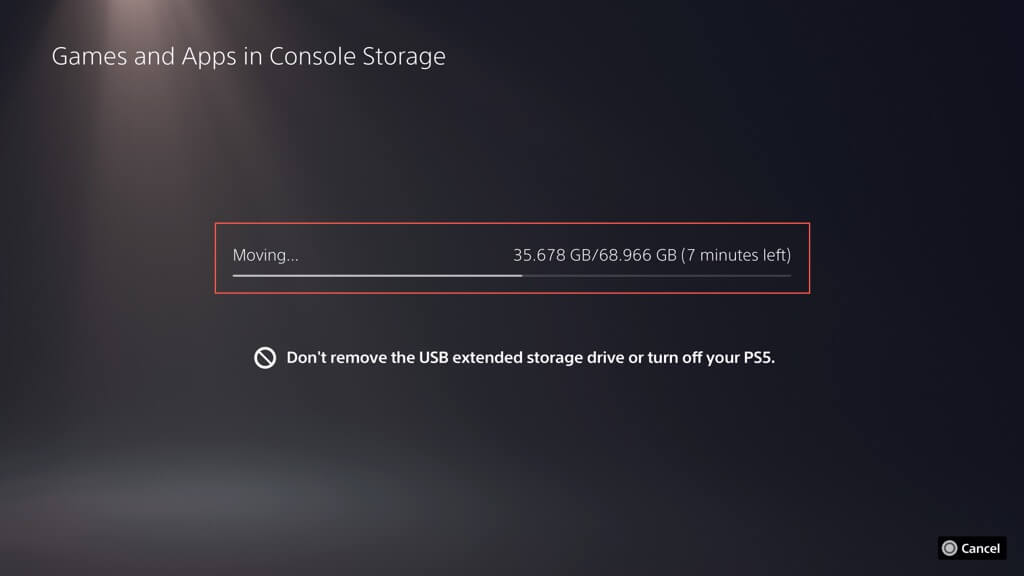
Task: Click the far left start of the progress bar
Action: coord(235,275)
